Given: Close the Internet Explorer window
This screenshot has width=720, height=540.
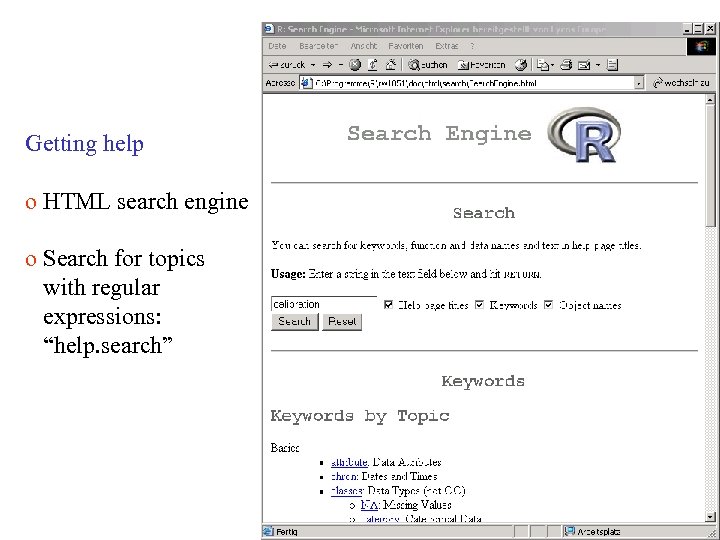Looking at the screenshot, I should (x=710, y=29).
